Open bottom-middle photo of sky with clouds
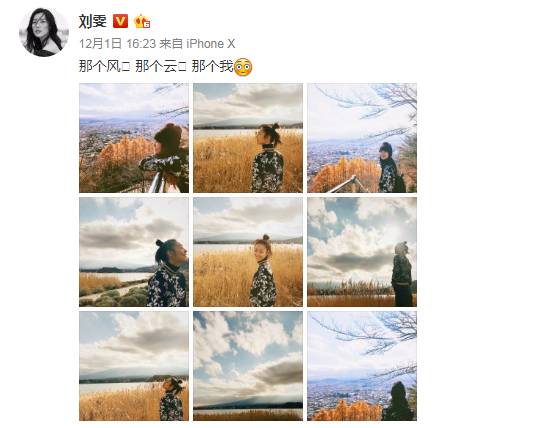This screenshot has width=551, height=428. pyautogui.click(x=248, y=366)
